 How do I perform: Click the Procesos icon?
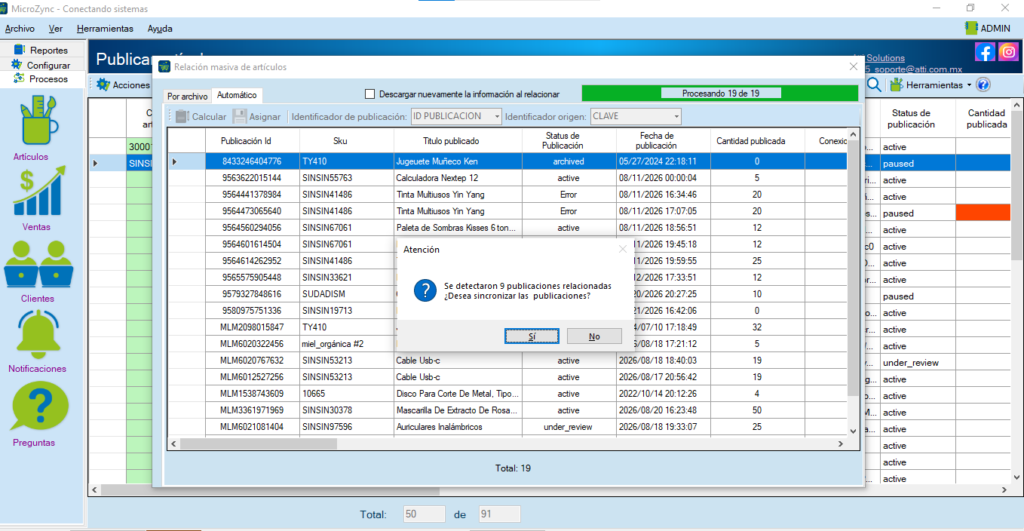[19, 78]
